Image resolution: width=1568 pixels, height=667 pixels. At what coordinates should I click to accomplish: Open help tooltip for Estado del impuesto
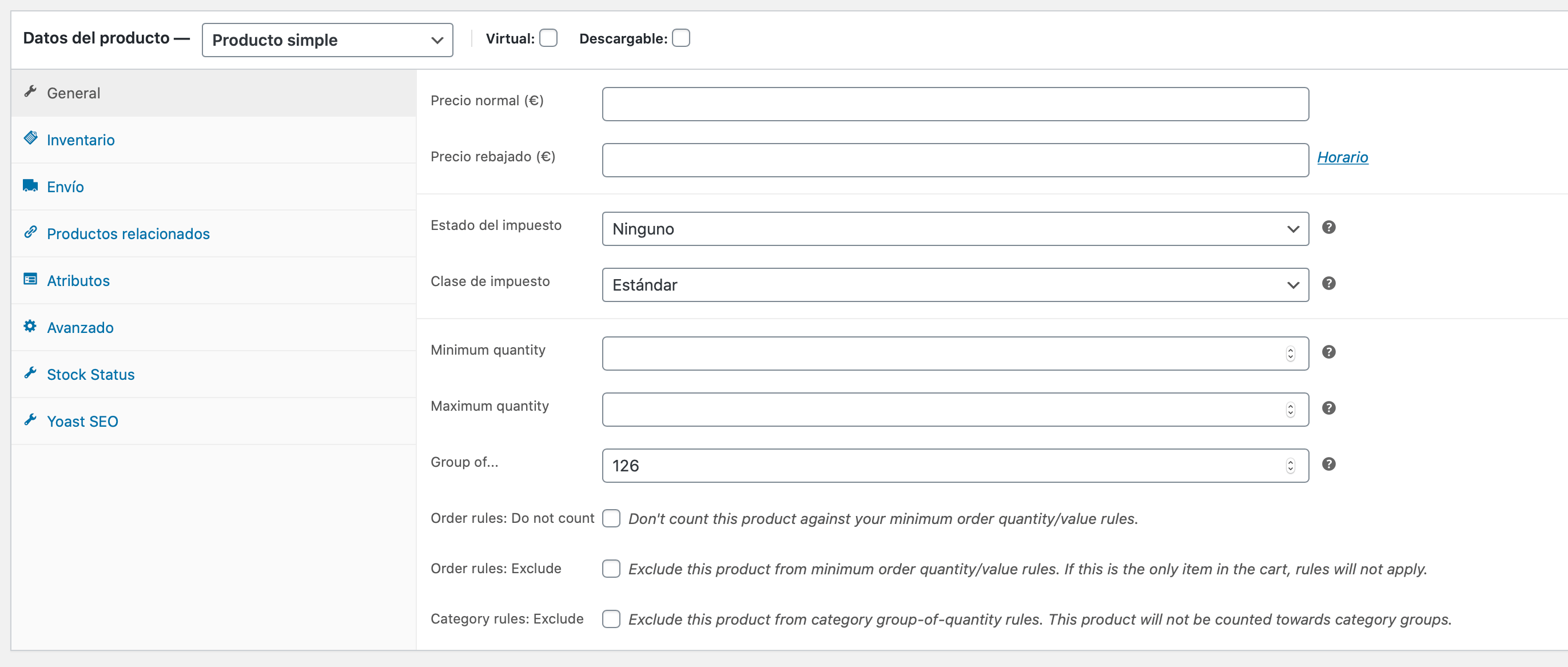point(1329,227)
